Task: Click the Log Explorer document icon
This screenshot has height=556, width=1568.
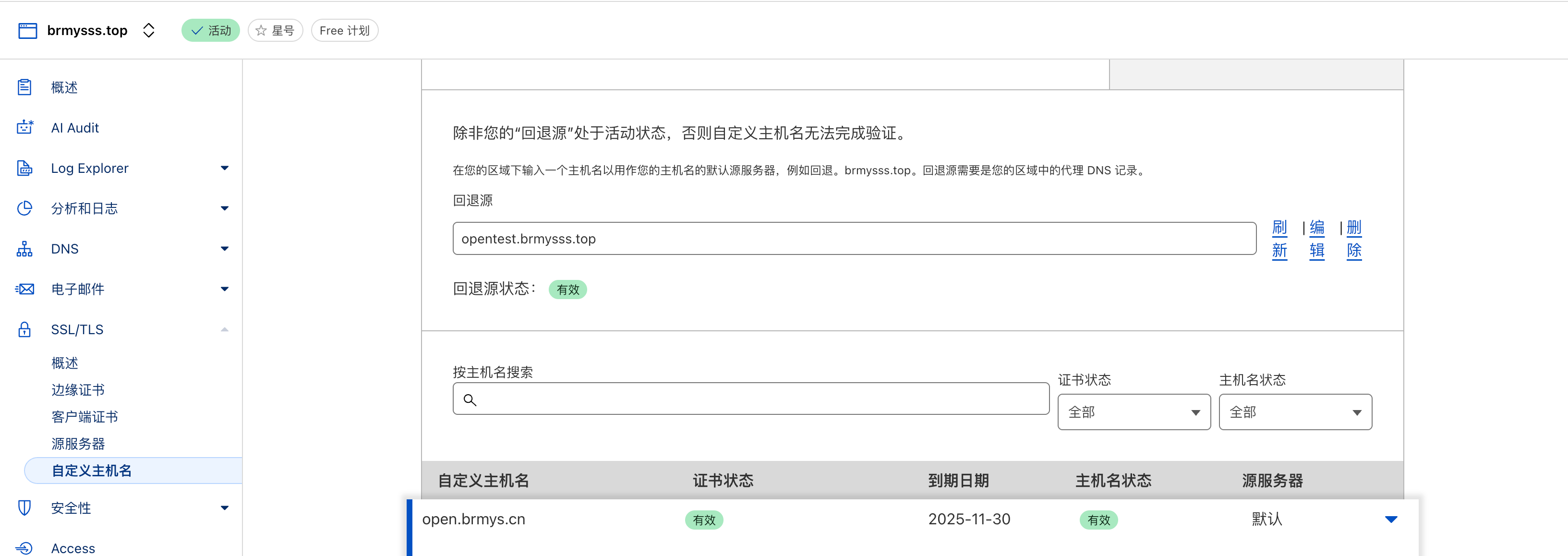Action: tap(24, 168)
